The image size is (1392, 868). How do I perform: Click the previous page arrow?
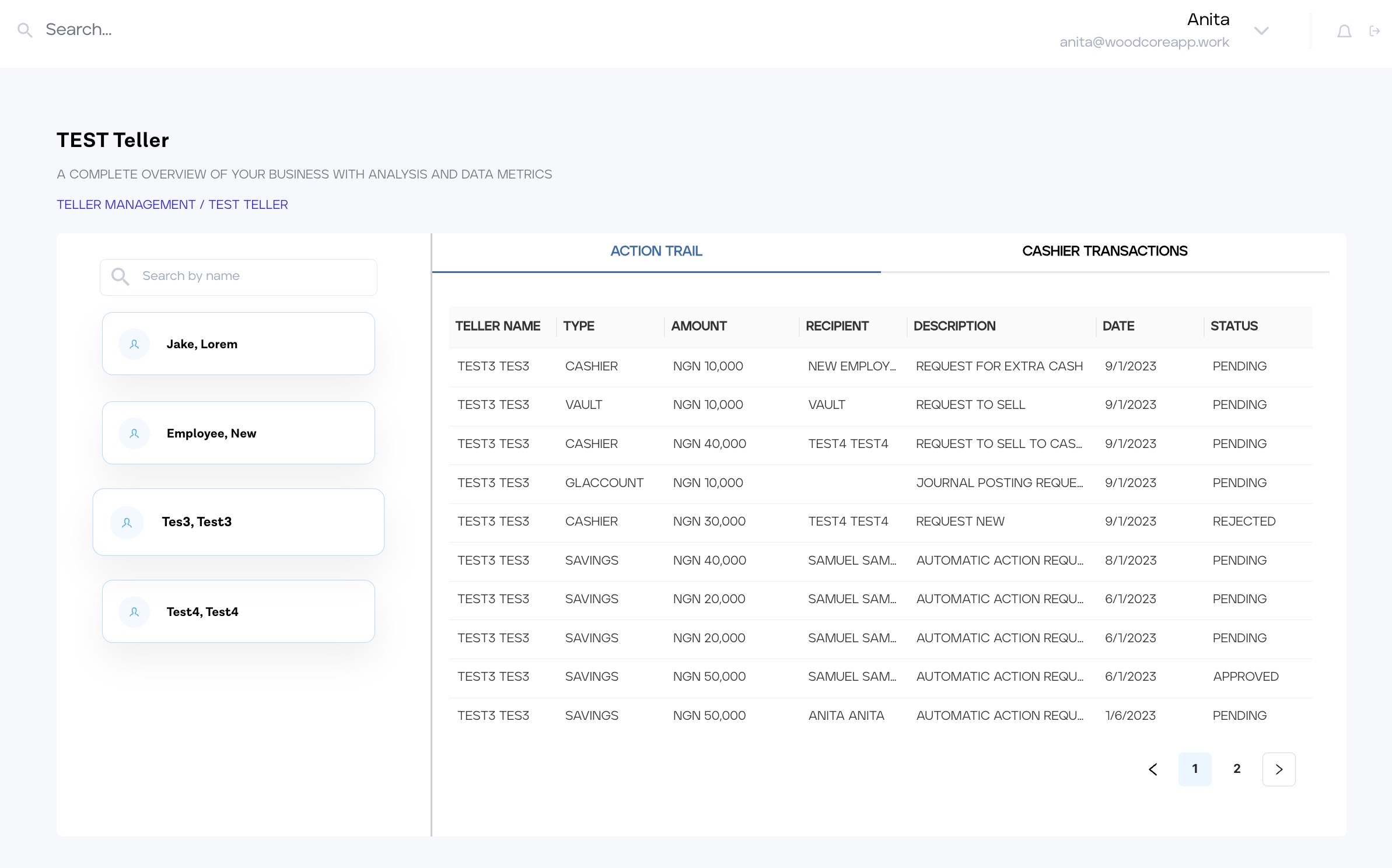(1153, 769)
